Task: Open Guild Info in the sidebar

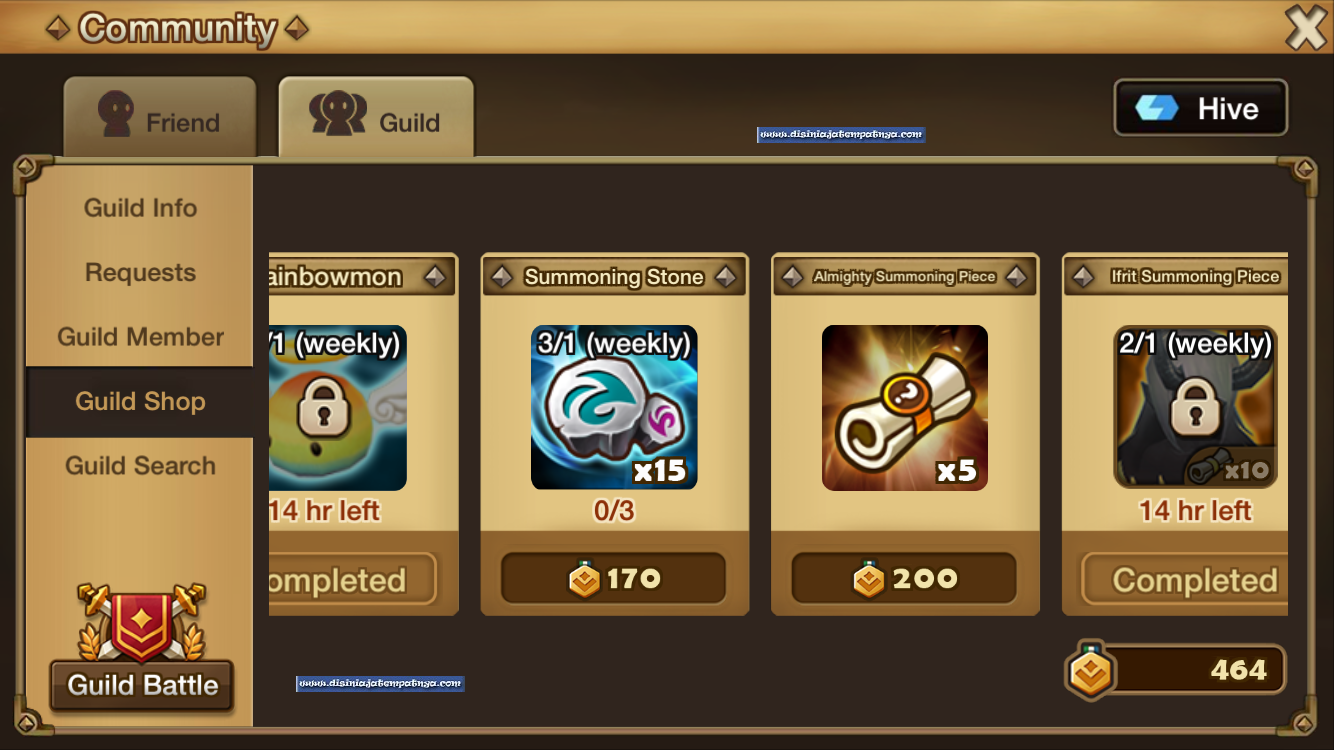Action: [x=140, y=208]
